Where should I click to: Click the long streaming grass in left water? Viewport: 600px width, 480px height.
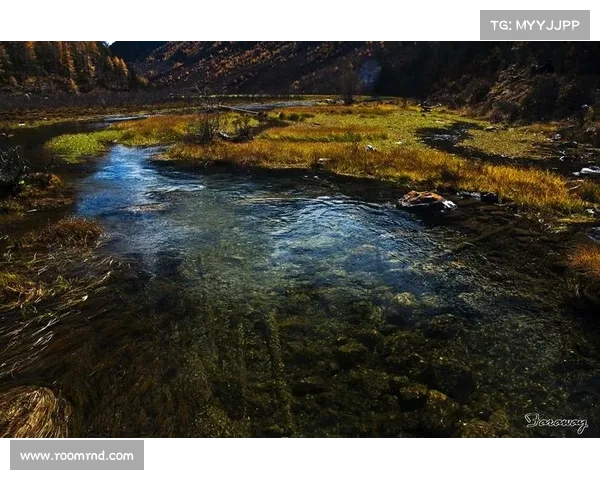tap(50, 290)
